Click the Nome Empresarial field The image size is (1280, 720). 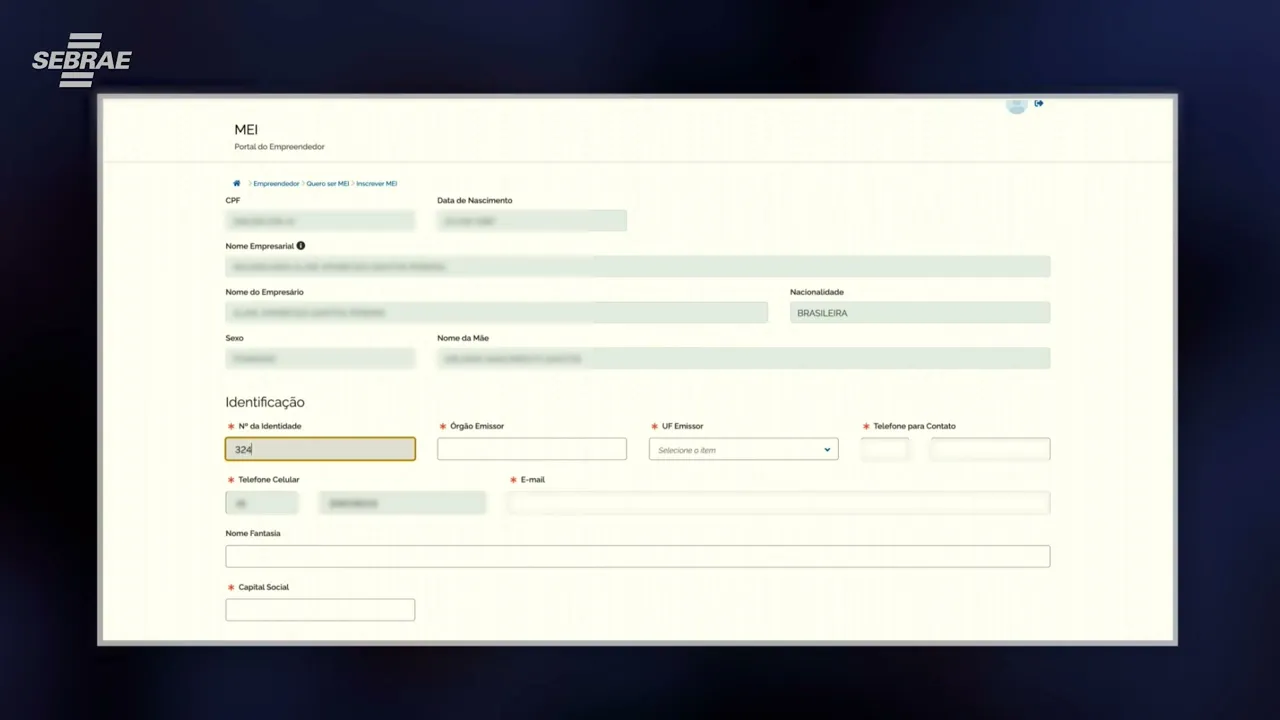(638, 267)
